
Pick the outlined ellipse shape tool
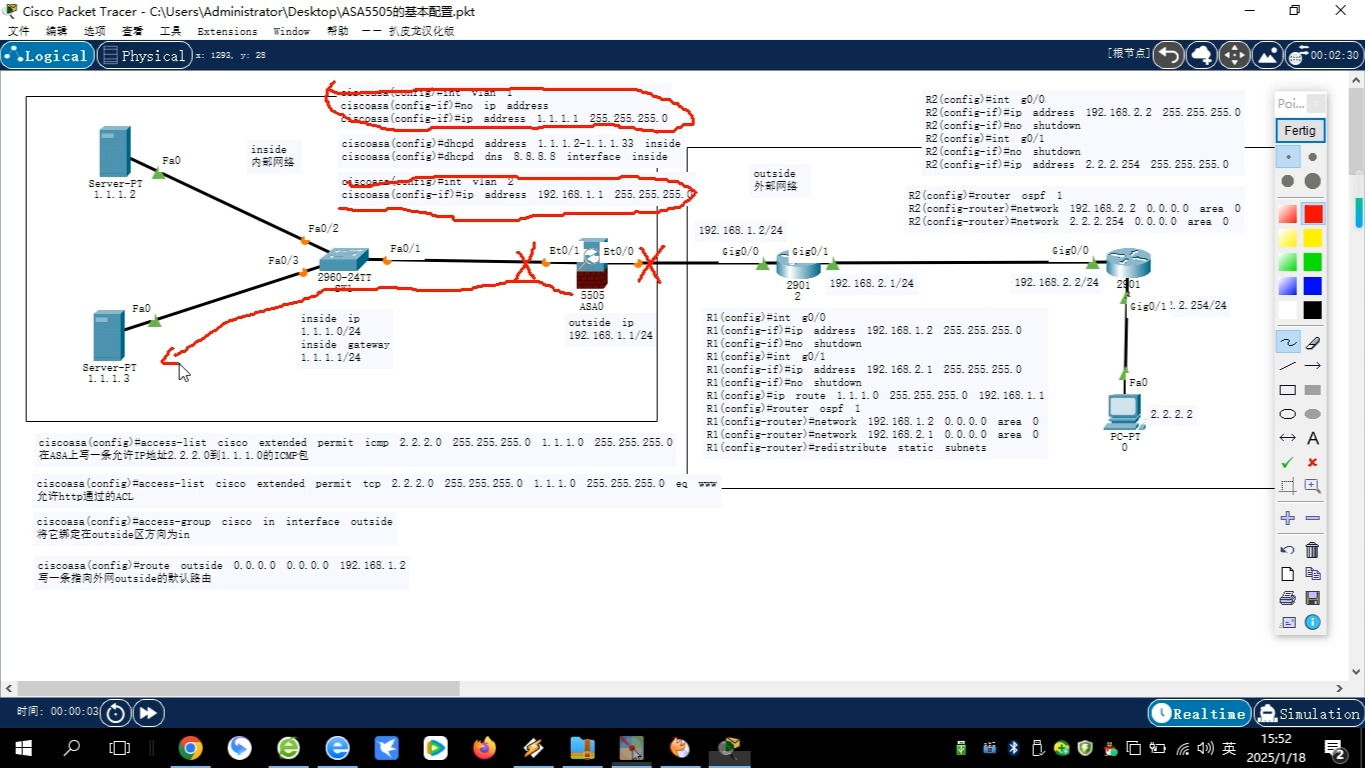pos(1288,414)
